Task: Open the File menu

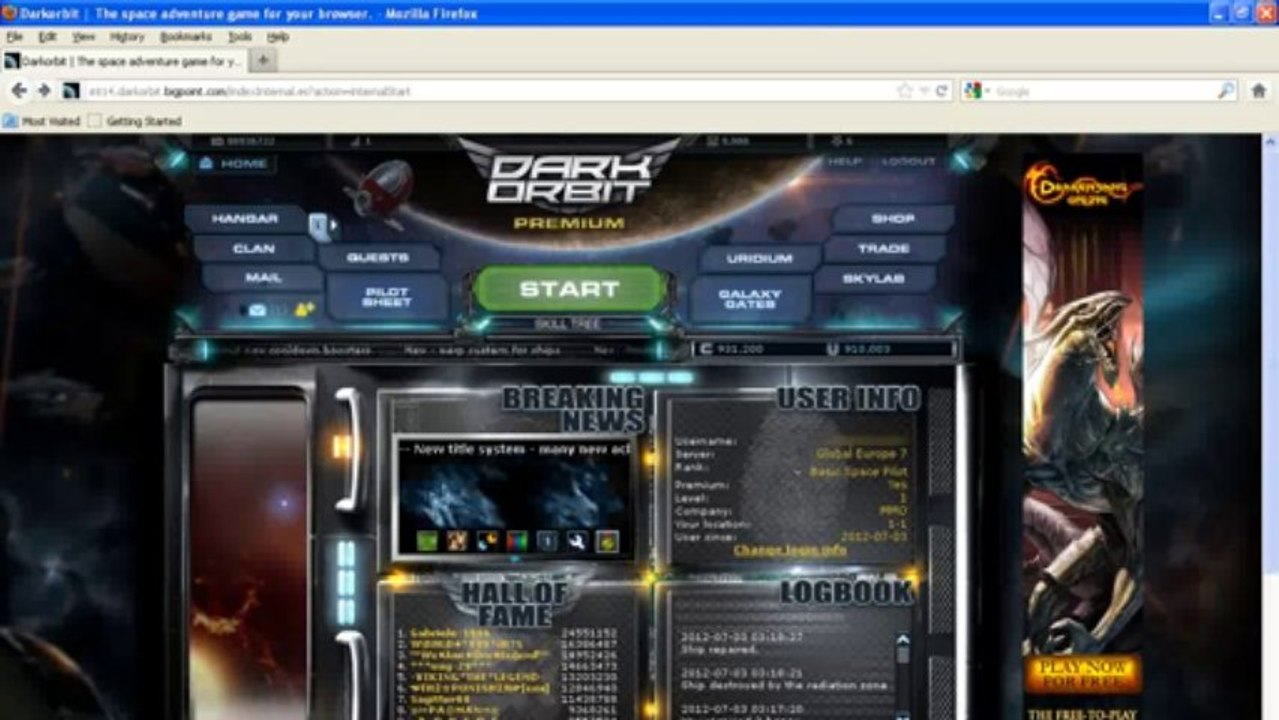Action: (14, 36)
